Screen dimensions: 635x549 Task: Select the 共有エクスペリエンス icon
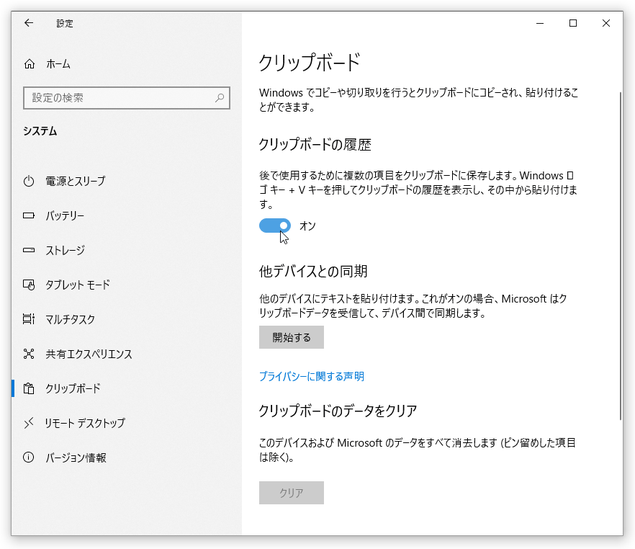28,354
